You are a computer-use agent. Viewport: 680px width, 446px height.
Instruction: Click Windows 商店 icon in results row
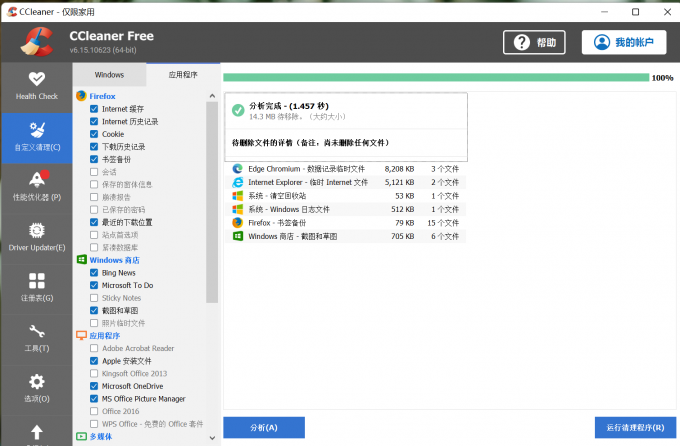coord(238,236)
